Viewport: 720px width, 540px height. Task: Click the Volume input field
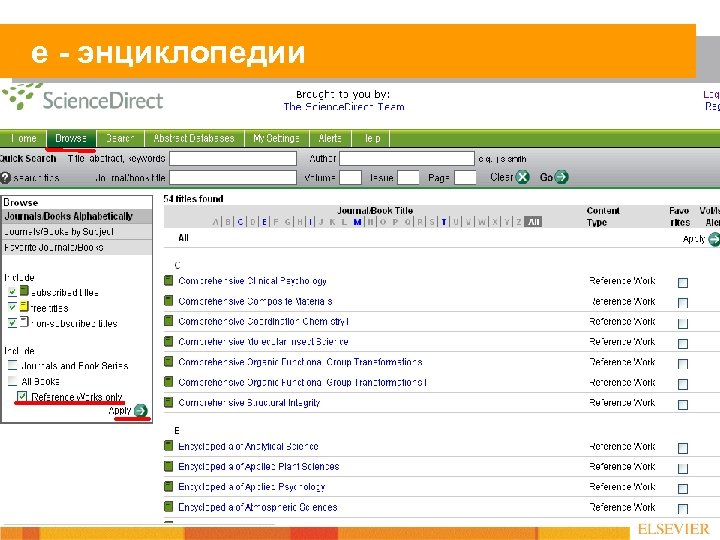[350, 177]
